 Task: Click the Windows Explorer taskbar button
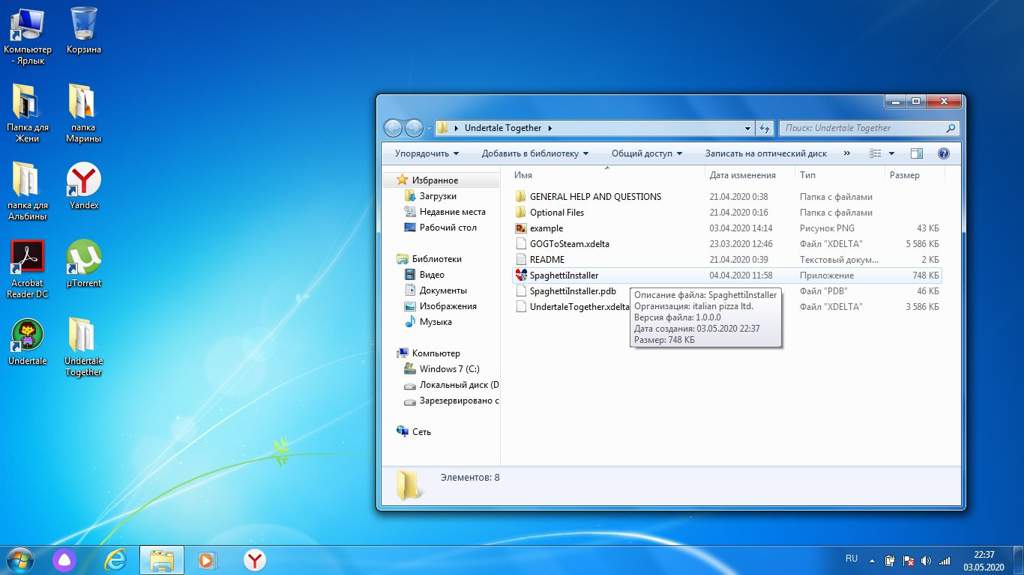pos(161,561)
